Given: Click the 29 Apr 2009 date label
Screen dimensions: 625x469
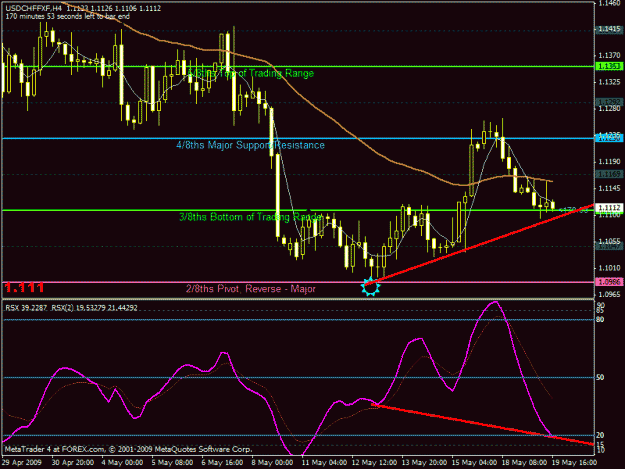Looking at the screenshot, I should [x=21, y=463].
